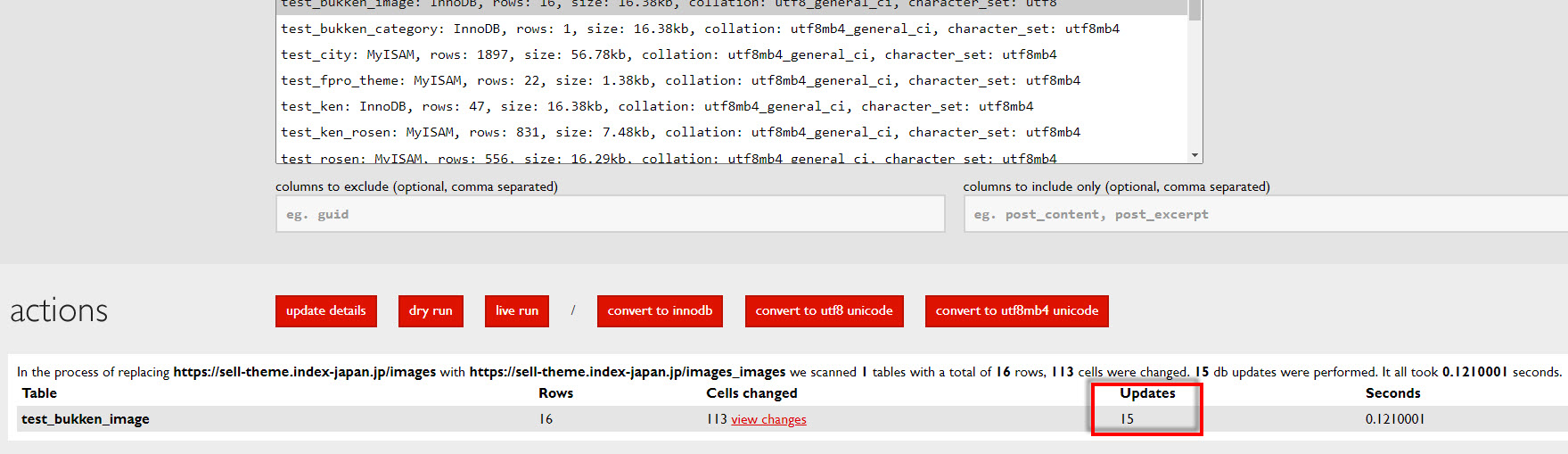Click the table list scrollbar down arrow

[1194, 155]
